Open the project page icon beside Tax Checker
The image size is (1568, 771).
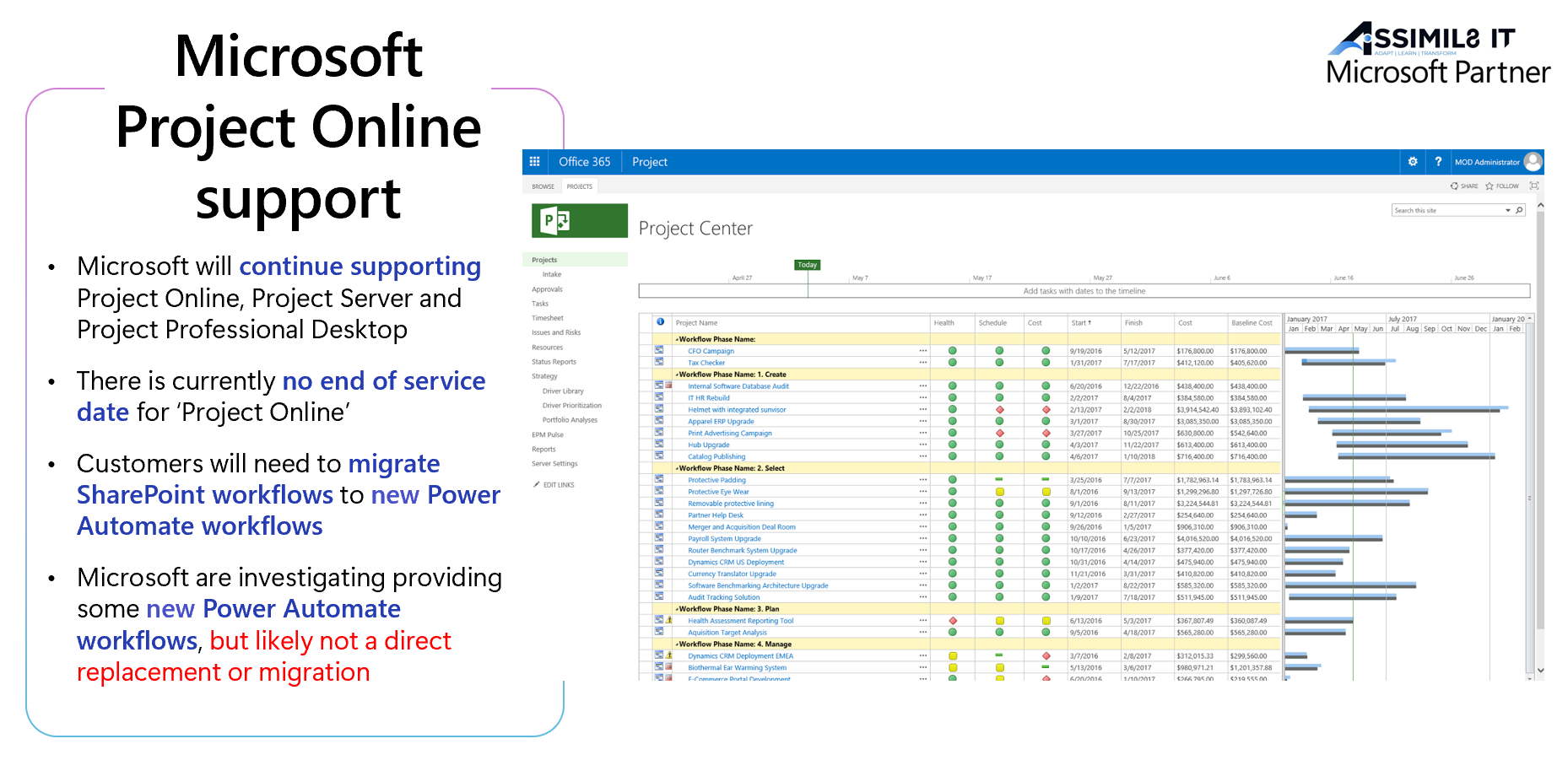tap(659, 363)
